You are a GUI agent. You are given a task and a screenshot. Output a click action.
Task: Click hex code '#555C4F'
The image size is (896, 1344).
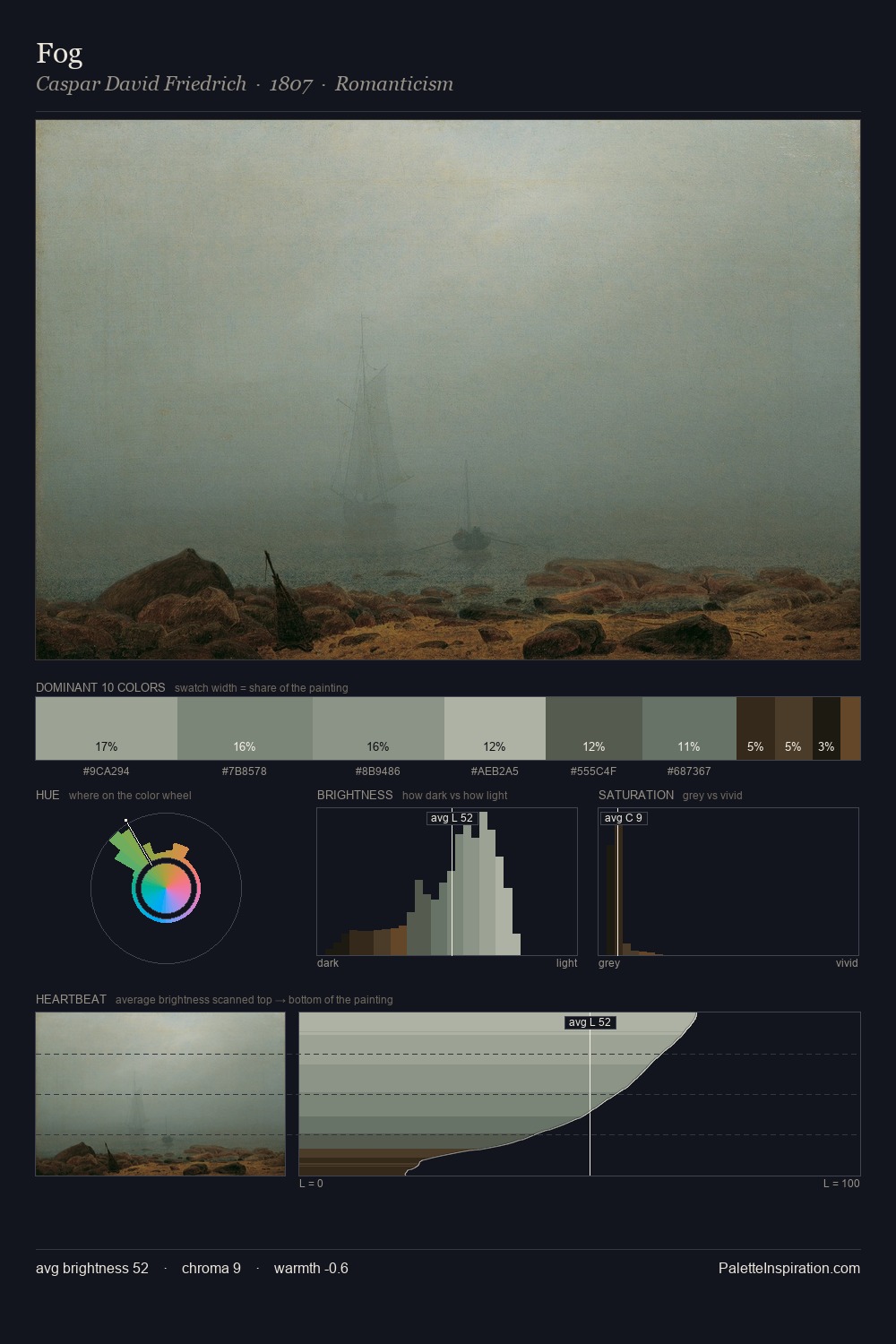click(x=593, y=771)
